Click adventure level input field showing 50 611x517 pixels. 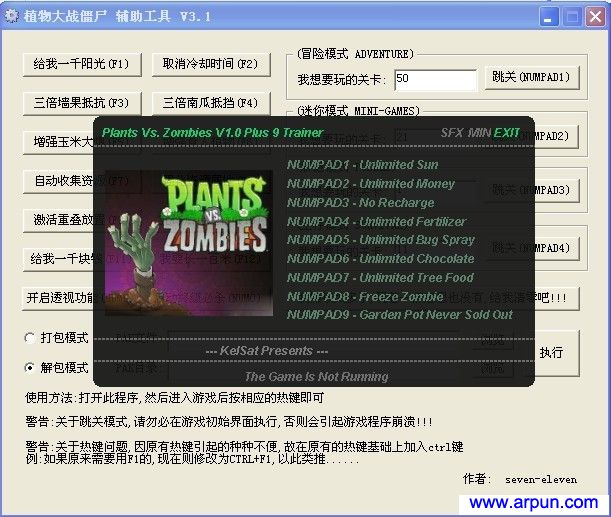tap(436, 80)
